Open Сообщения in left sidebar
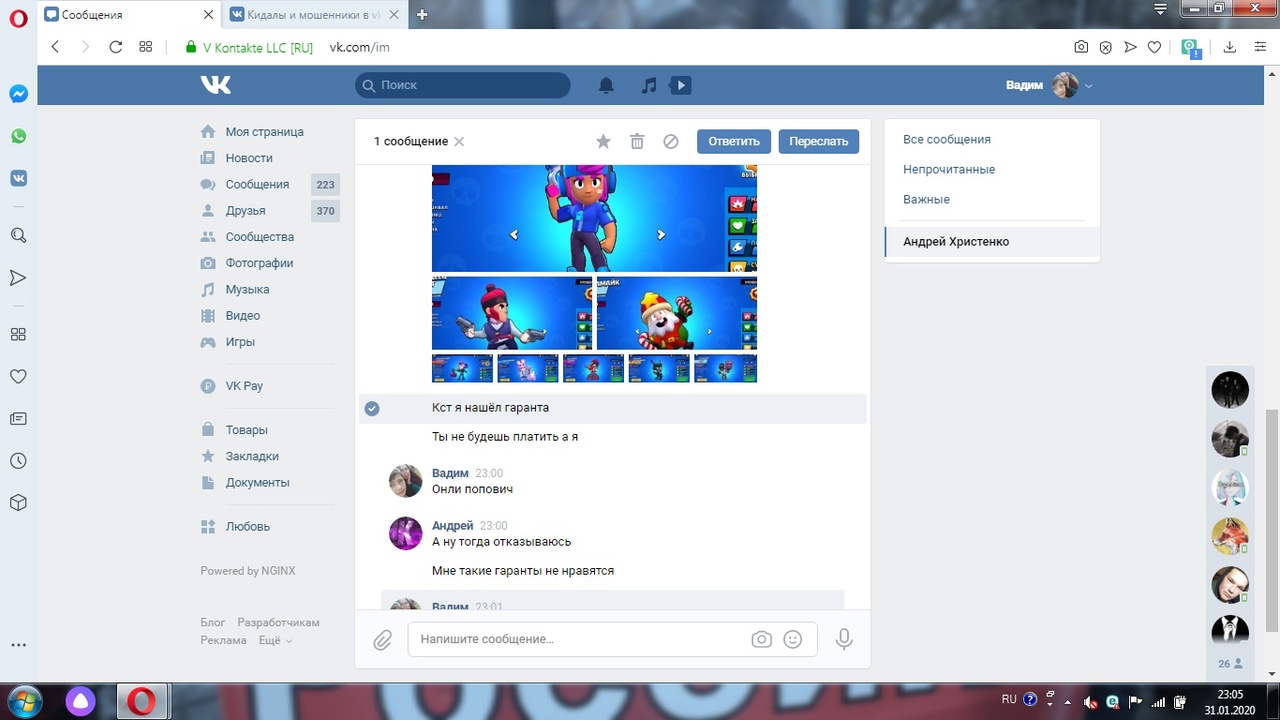 [257, 184]
